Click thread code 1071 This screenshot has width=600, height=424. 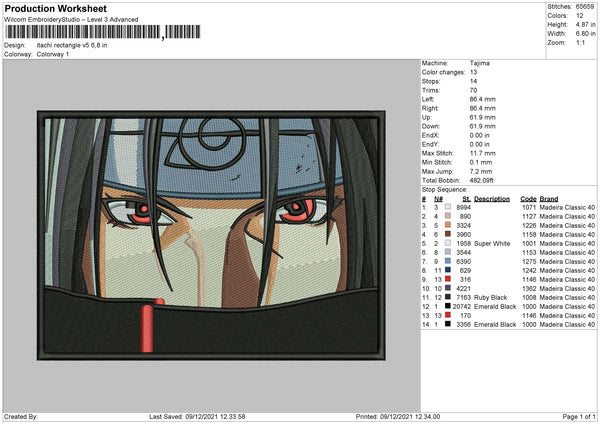pyautogui.click(x=529, y=207)
